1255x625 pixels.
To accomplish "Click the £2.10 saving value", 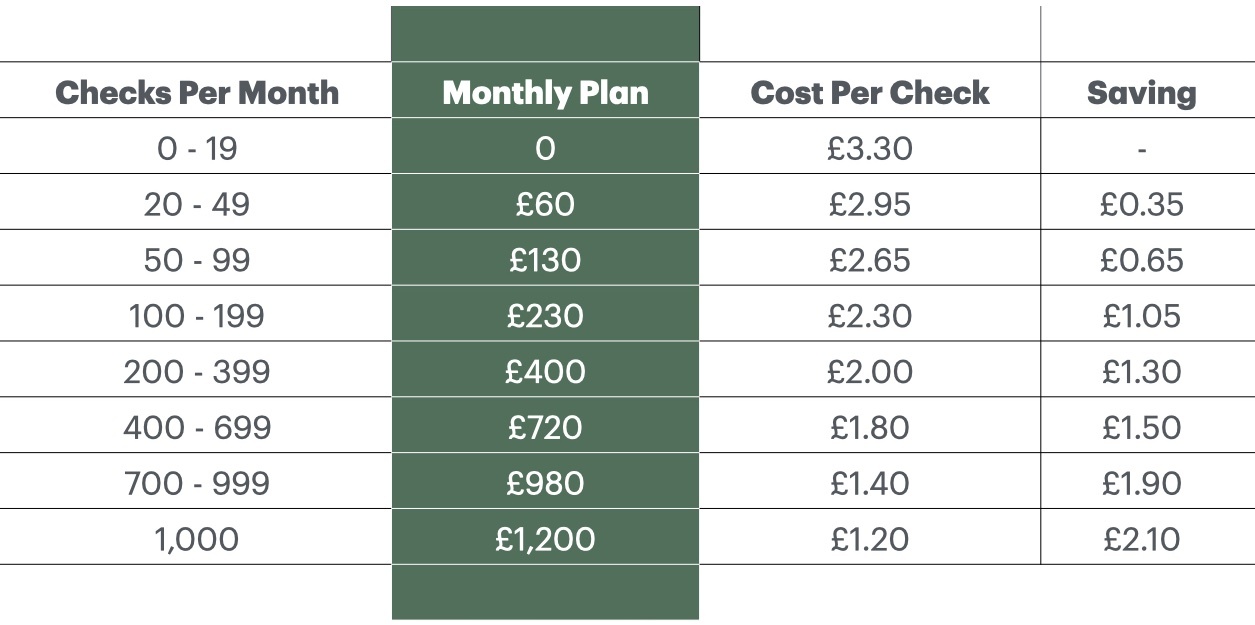I will (1141, 540).
